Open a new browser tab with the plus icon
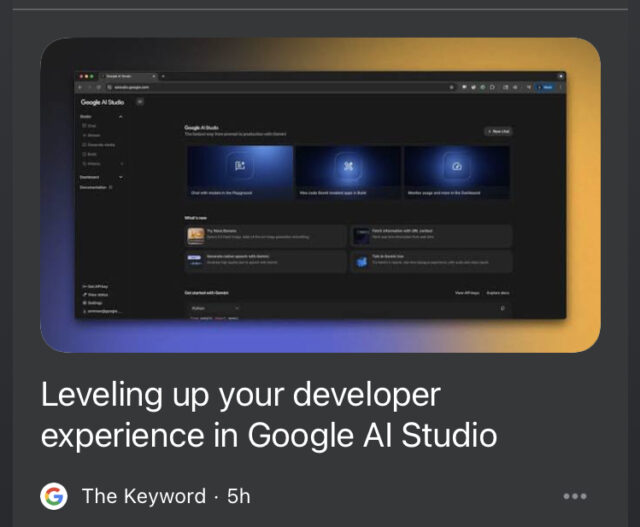Viewport: 640px width, 527px height. click(x=163, y=77)
